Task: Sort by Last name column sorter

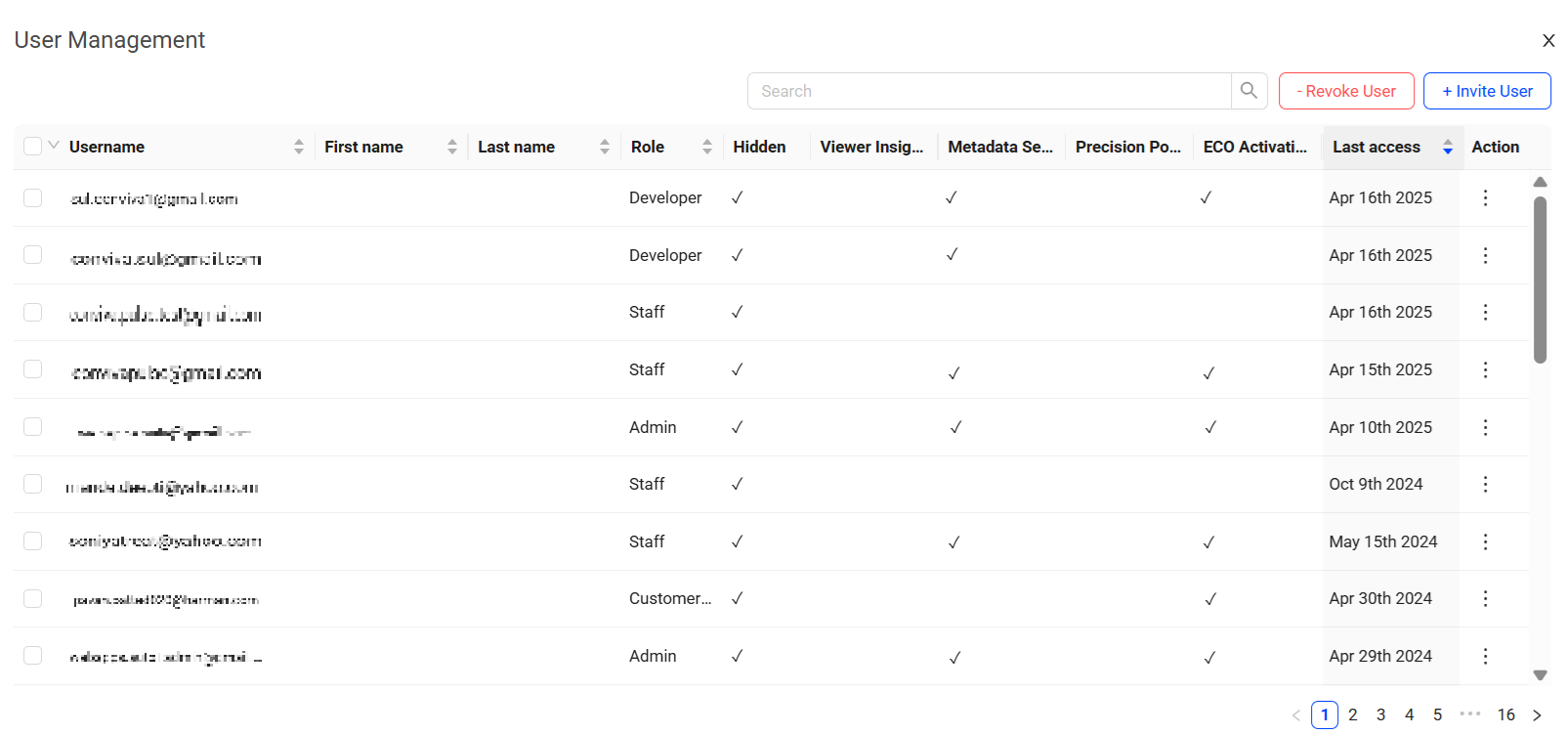Action: (x=605, y=147)
